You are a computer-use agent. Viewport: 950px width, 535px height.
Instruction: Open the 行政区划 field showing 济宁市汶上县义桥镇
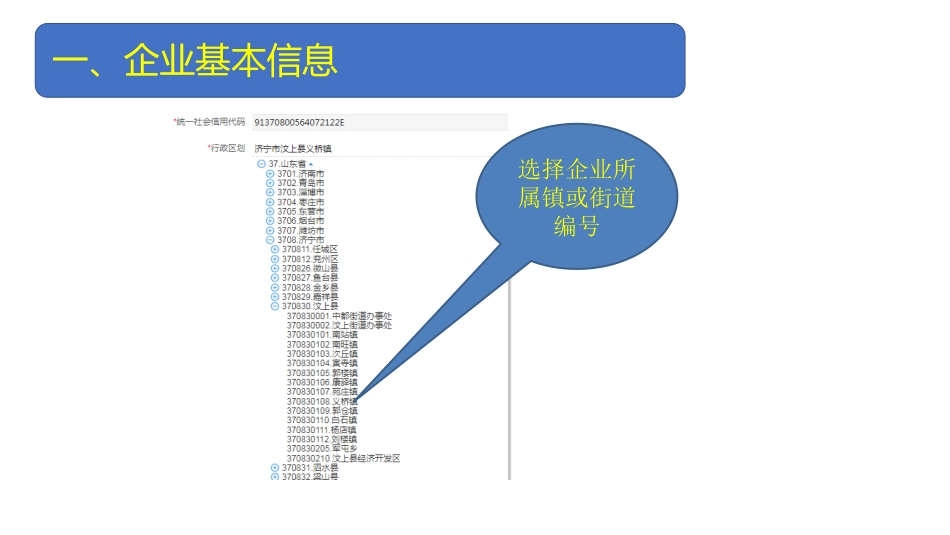pyautogui.click(x=380, y=148)
